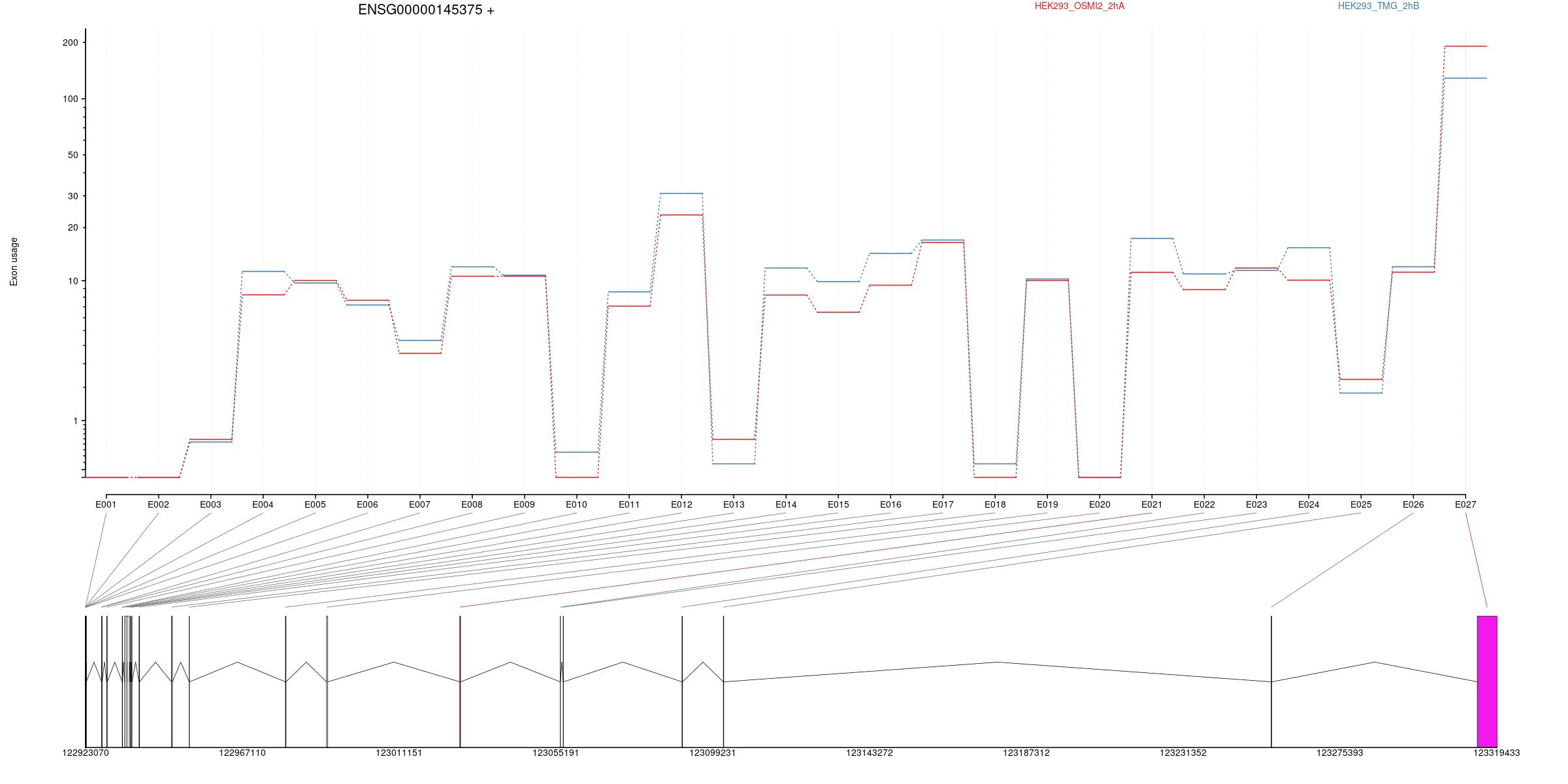Click exon label E006

tap(367, 504)
